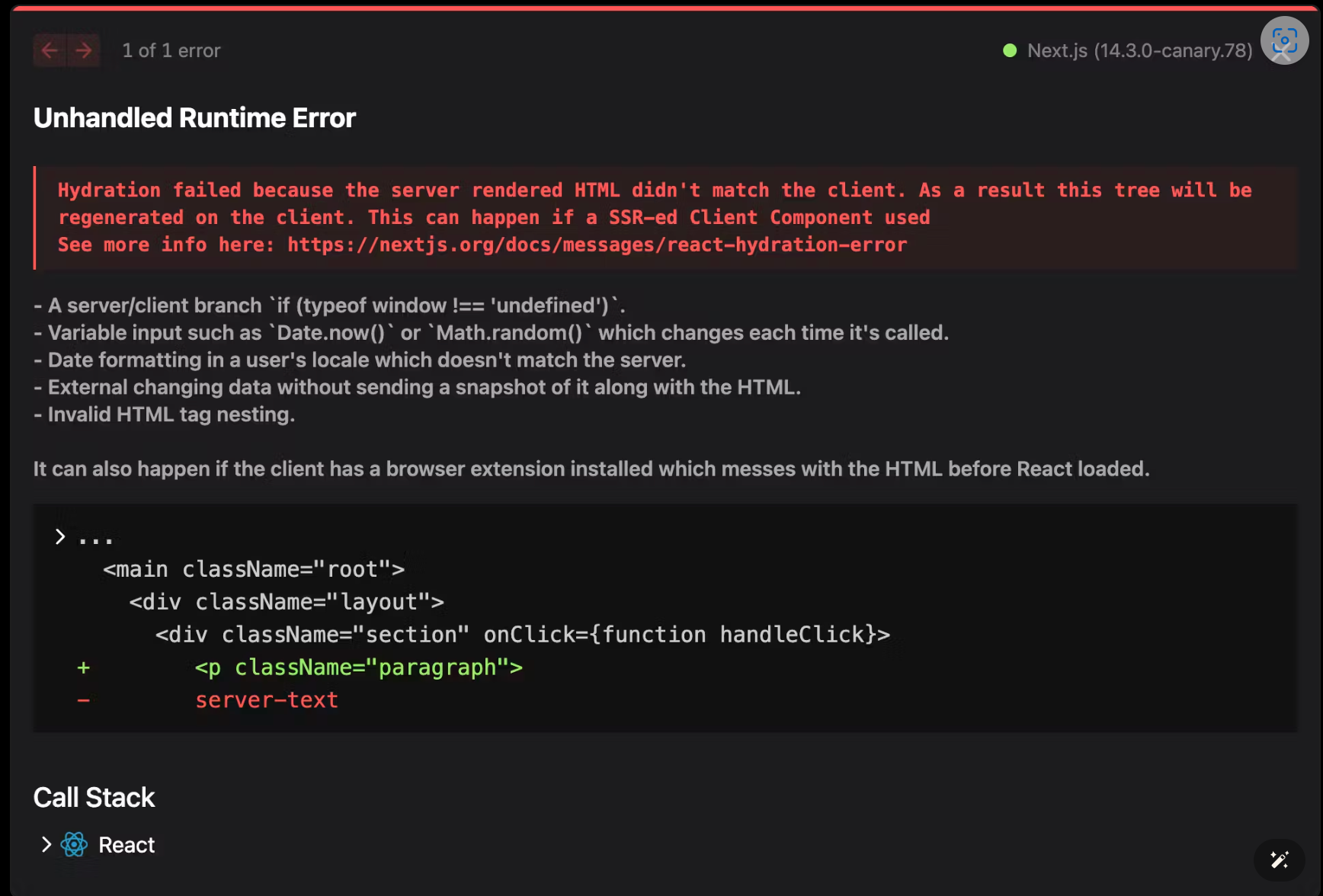Click the 'Unhandled Runtime Error' heading
The width and height of the screenshot is (1323, 896).
click(x=194, y=118)
